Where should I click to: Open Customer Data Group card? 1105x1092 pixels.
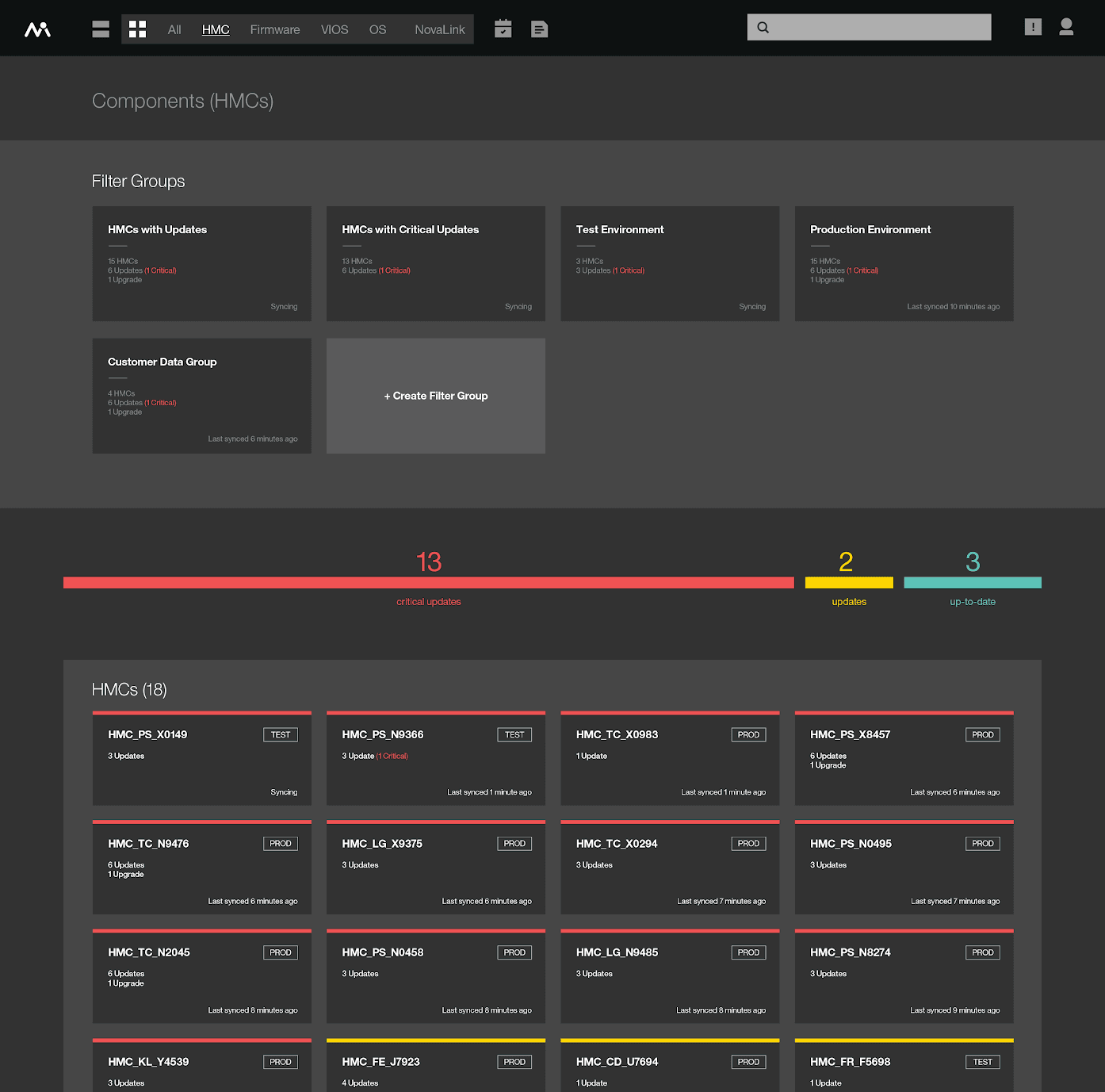[201, 396]
